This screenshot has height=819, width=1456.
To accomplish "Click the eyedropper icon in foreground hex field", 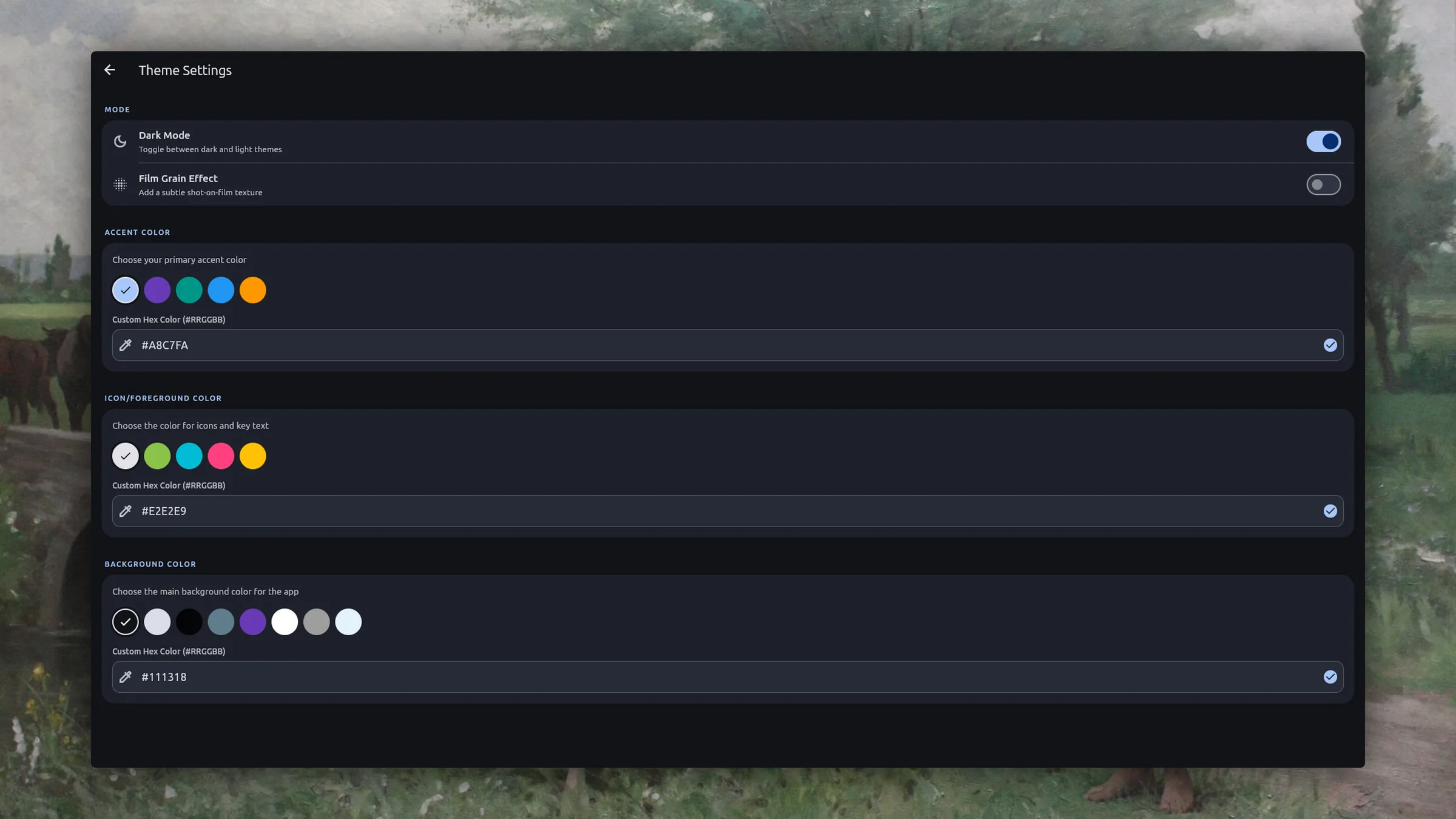I will 126,511.
